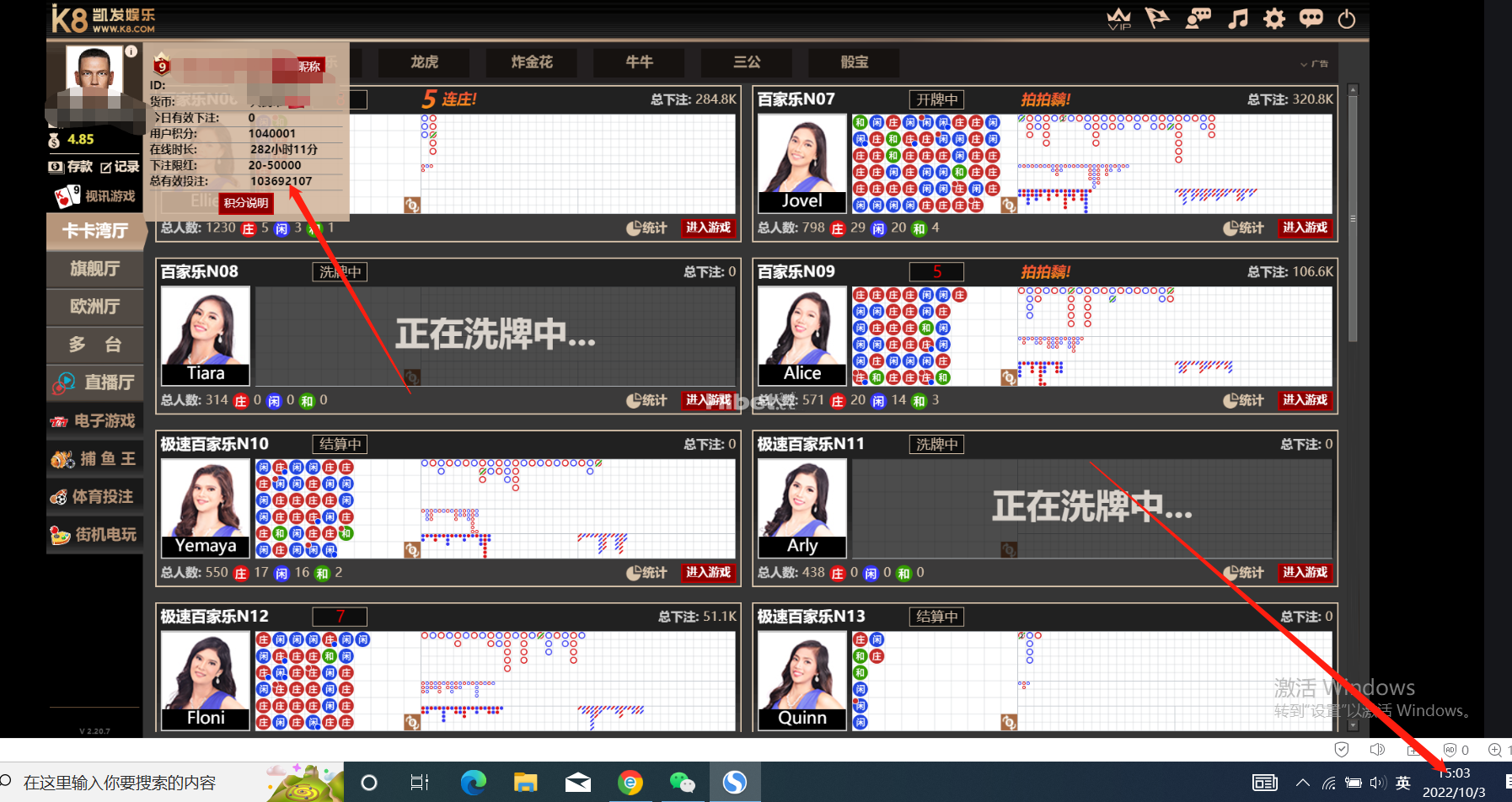The width and height of the screenshot is (1512, 802).
Task: Toggle browser sound speaker in status bar
Action: pos(1377,750)
